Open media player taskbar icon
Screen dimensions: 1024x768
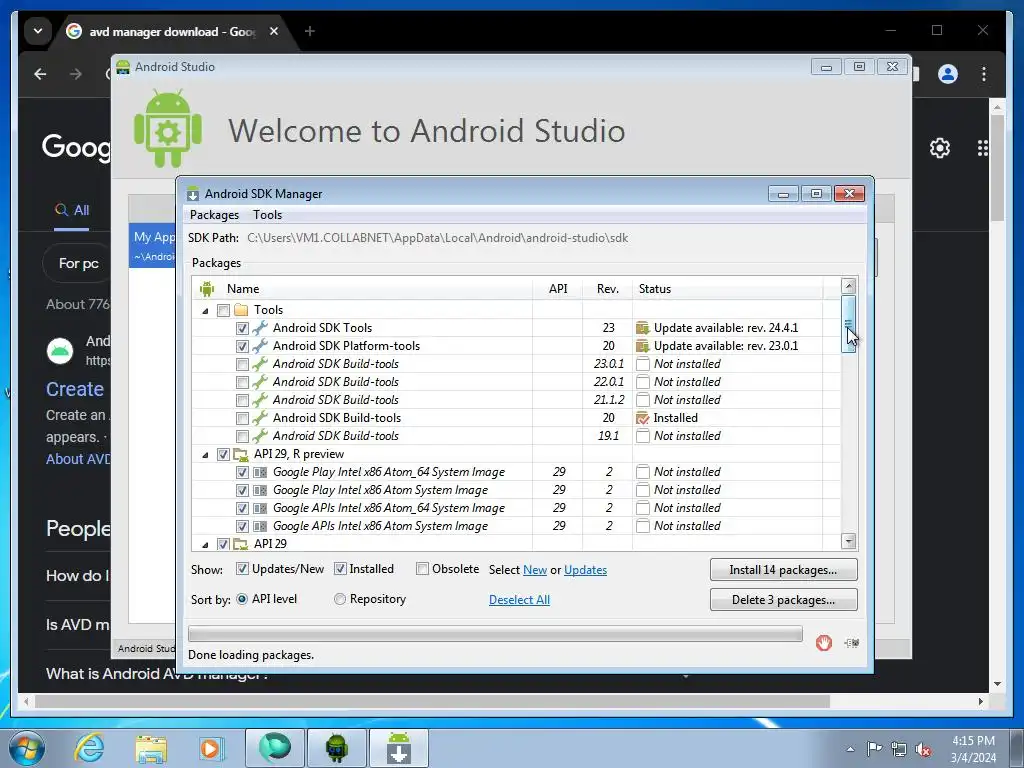pyautogui.click(x=211, y=748)
